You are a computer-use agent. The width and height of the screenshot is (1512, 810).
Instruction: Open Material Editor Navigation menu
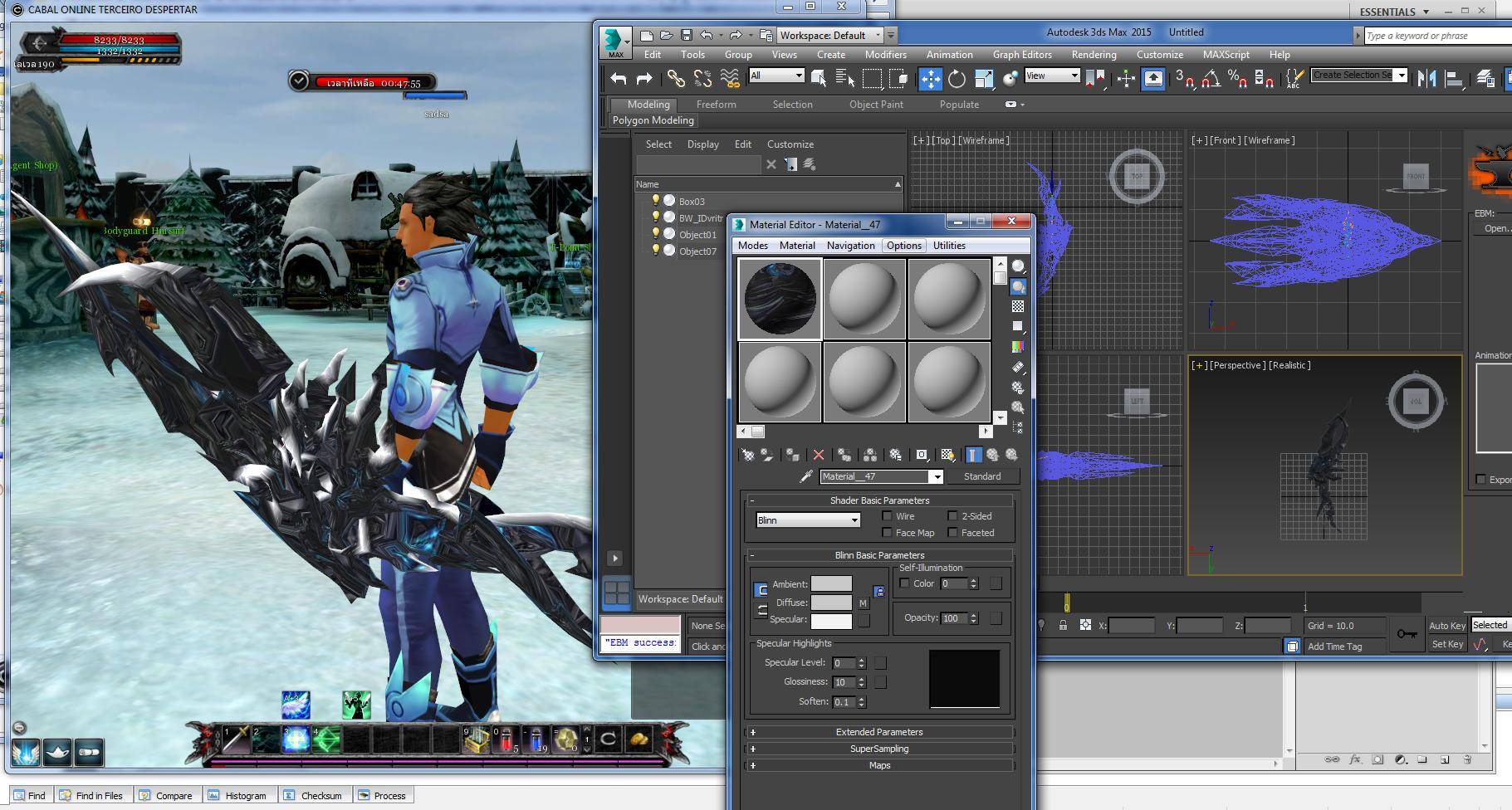(850, 246)
